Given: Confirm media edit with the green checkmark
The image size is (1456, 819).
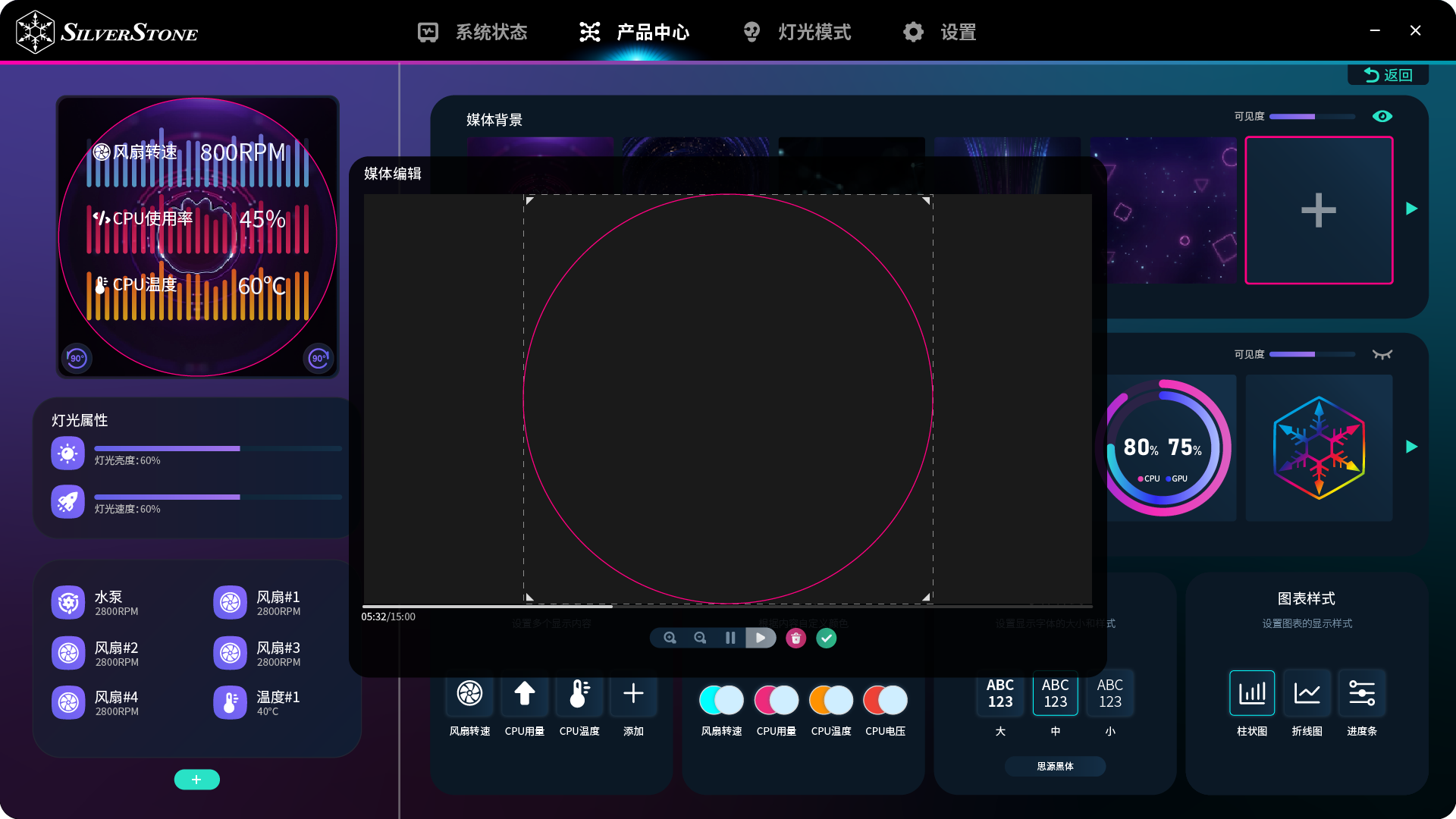Looking at the screenshot, I should (x=827, y=639).
